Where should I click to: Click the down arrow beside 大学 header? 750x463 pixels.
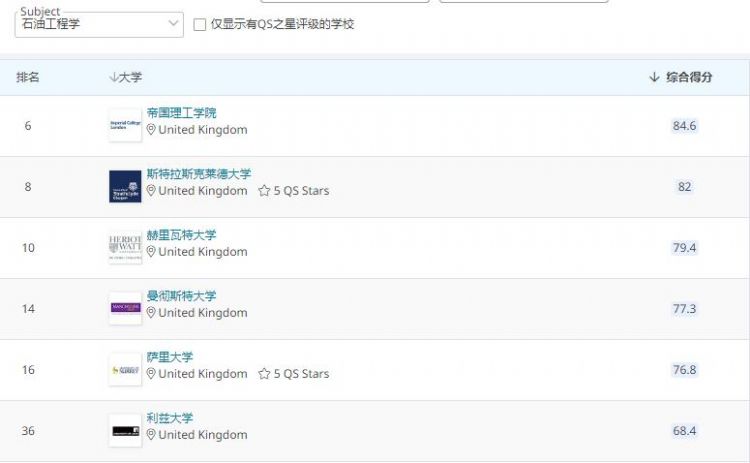click(x=113, y=77)
